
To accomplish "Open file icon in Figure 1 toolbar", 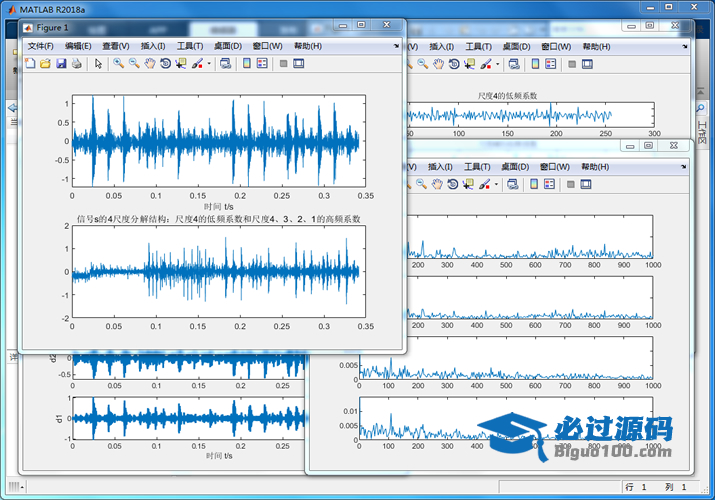I will [45, 64].
